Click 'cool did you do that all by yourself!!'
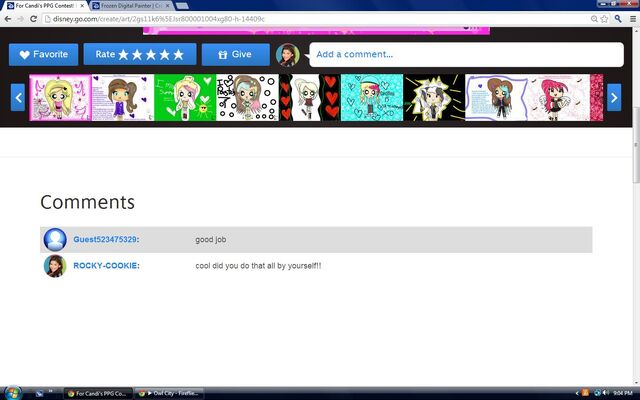This screenshot has height=400, width=640. point(258,266)
